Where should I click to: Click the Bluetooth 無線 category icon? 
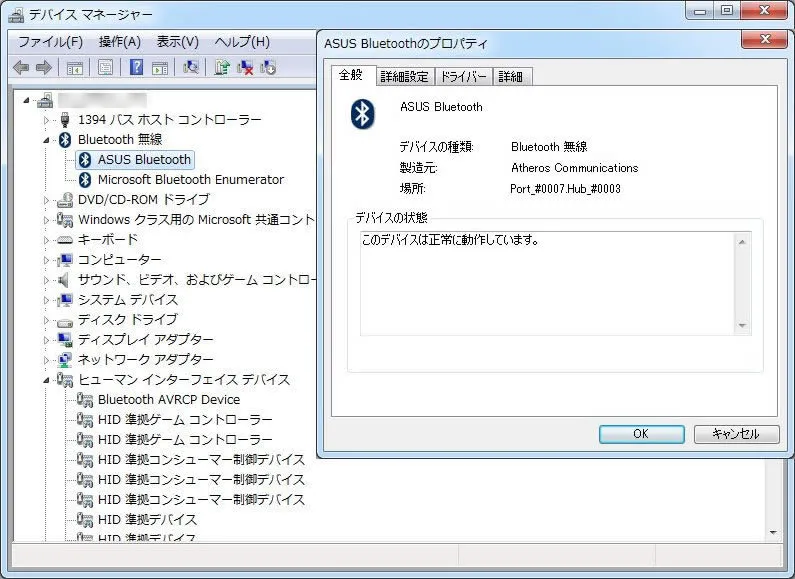(65, 139)
